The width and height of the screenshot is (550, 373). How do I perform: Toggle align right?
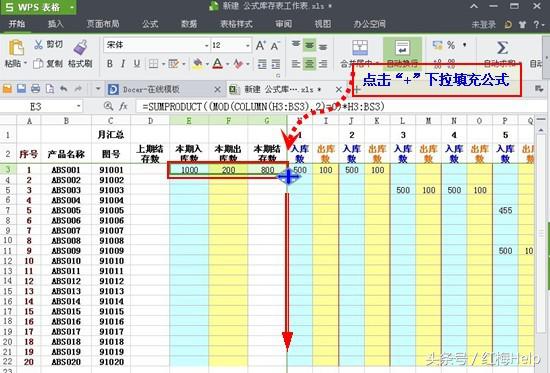click(323, 64)
